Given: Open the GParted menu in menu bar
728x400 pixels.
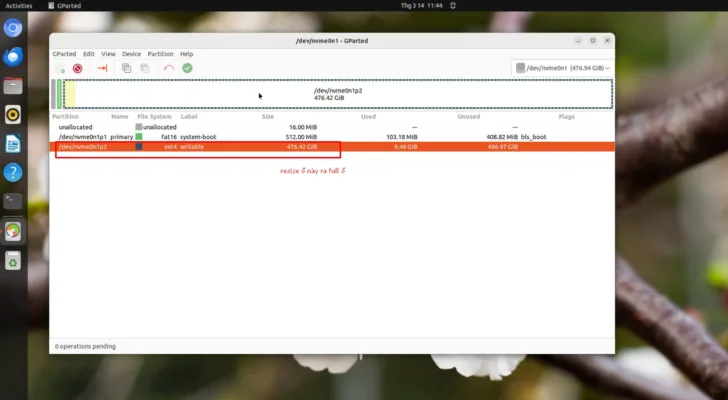Looking at the screenshot, I should tap(64, 54).
